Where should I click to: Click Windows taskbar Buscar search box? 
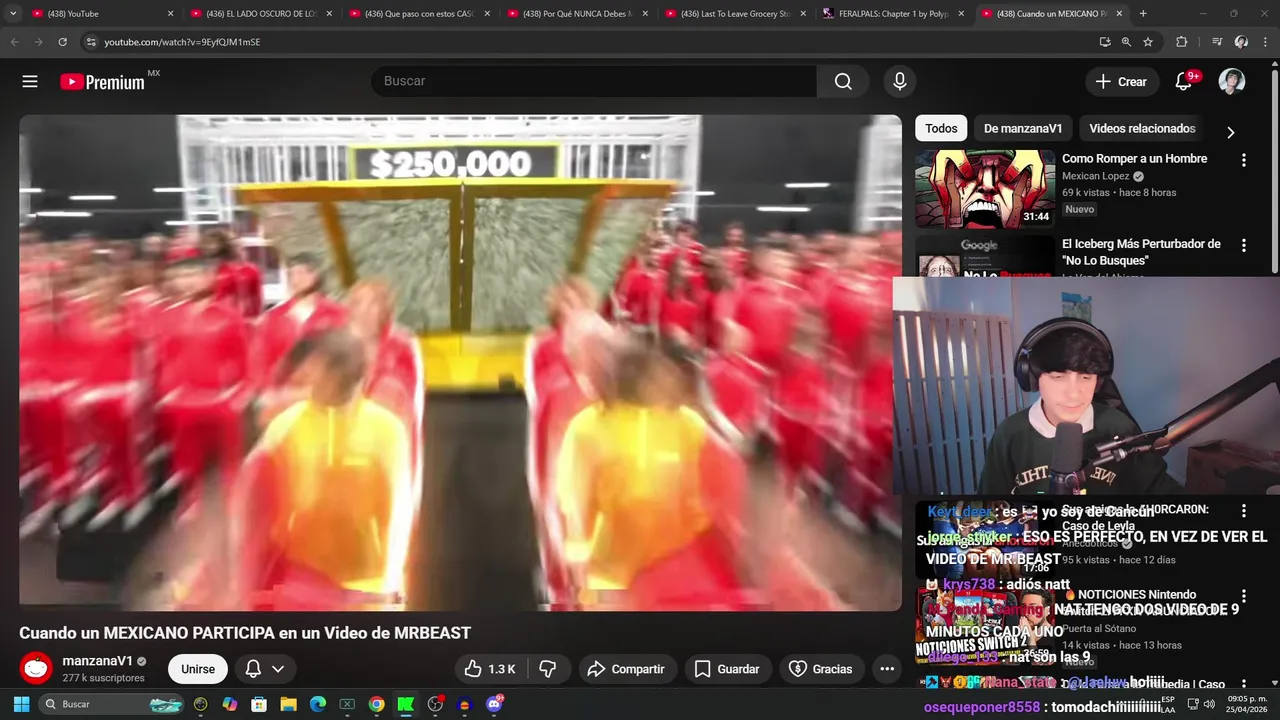[x=112, y=704]
